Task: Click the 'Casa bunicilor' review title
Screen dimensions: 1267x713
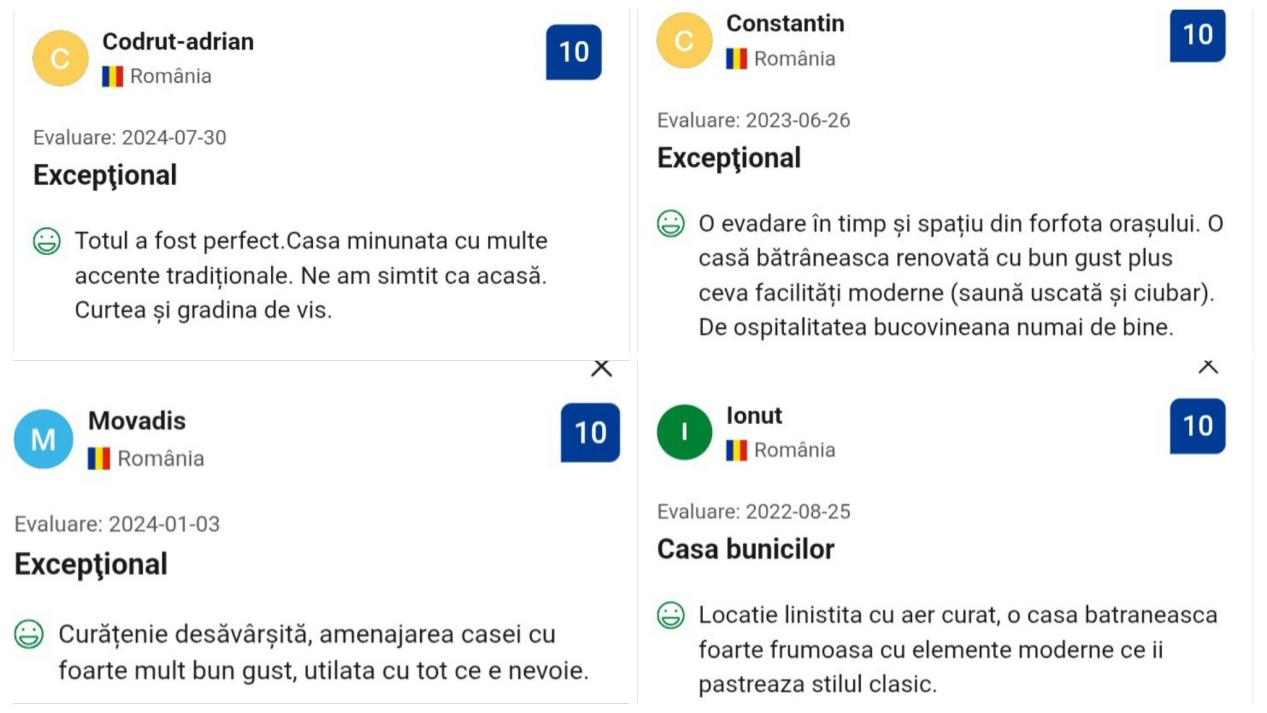Action: (745, 549)
